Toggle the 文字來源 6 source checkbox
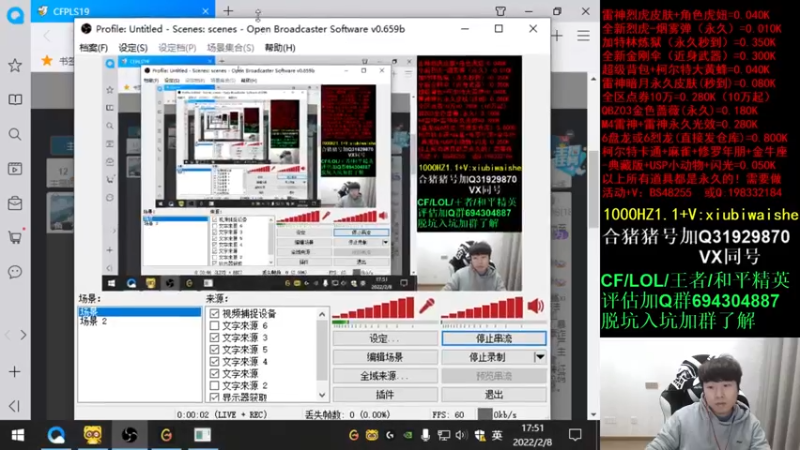The height and width of the screenshot is (450, 800). pos(214,326)
